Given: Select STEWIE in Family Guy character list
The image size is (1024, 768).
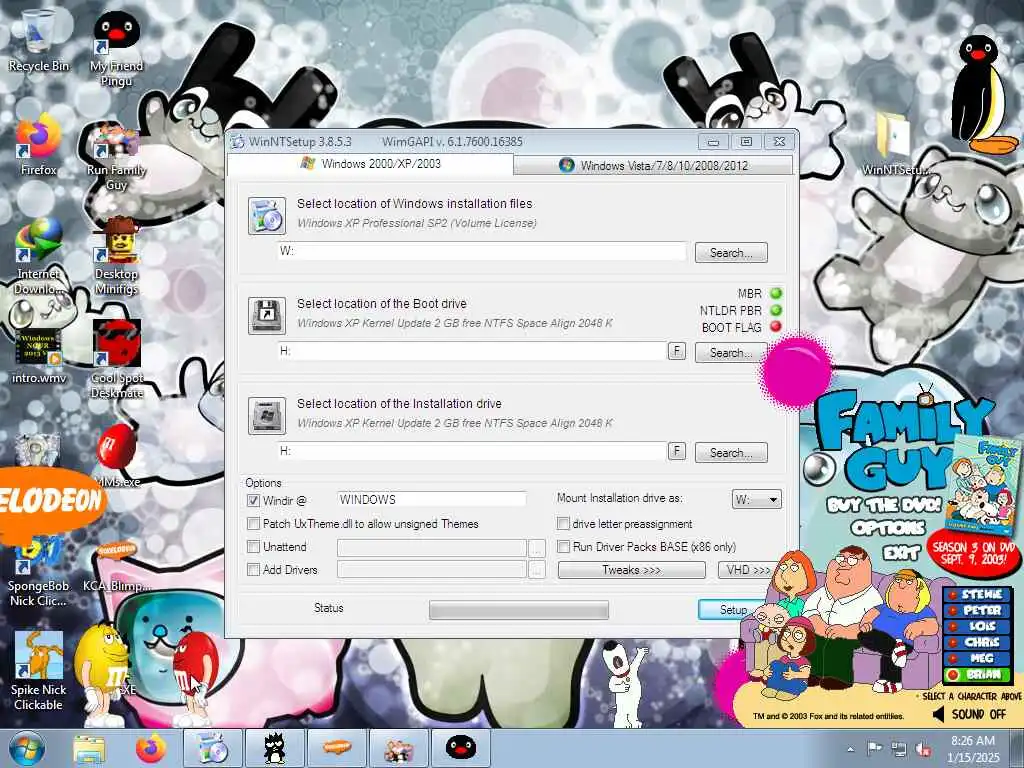Looking at the screenshot, I should tap(977, 594).
